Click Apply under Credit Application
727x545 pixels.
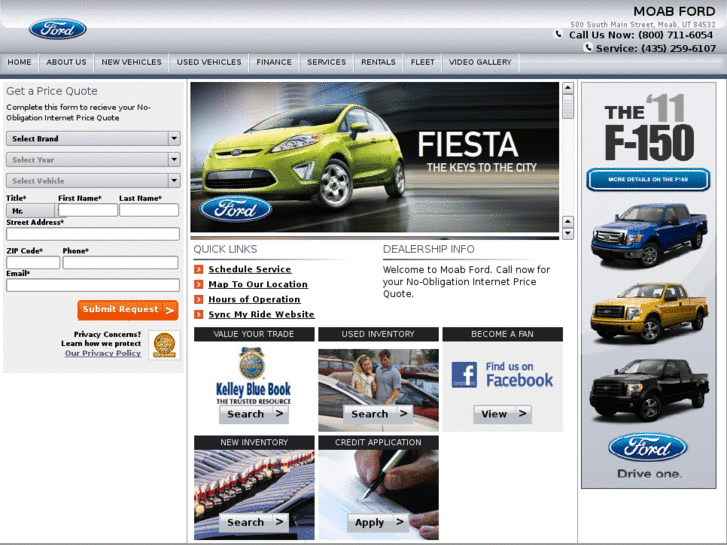click(378, 522)
